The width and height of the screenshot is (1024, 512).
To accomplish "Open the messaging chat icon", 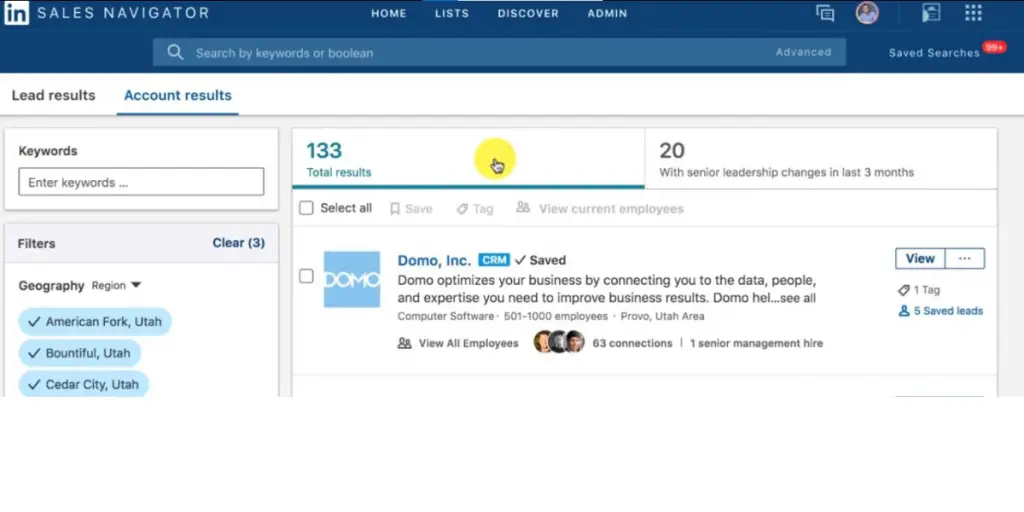I will 825,13.
